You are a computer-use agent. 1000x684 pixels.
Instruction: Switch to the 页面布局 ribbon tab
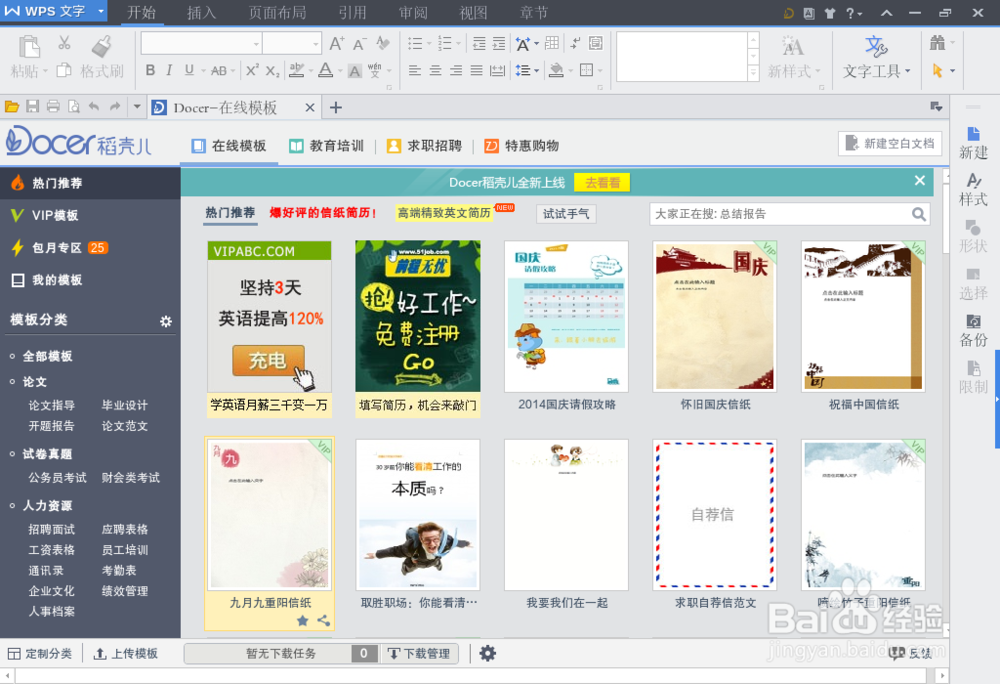[277, 13]
